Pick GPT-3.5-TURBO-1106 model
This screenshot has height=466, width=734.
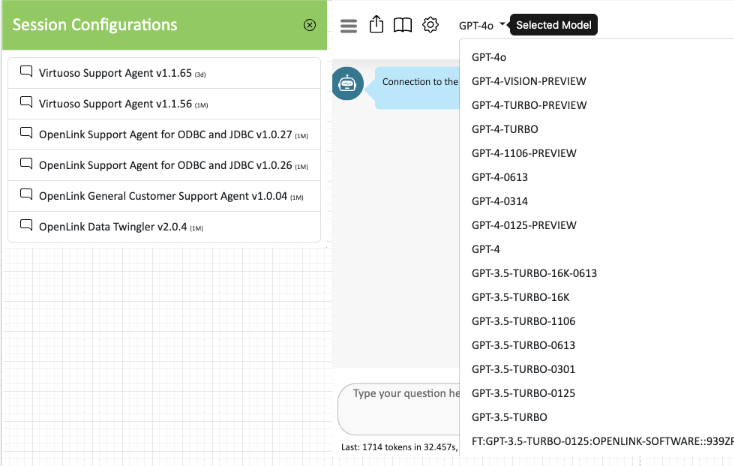click(x=523, y=321)
